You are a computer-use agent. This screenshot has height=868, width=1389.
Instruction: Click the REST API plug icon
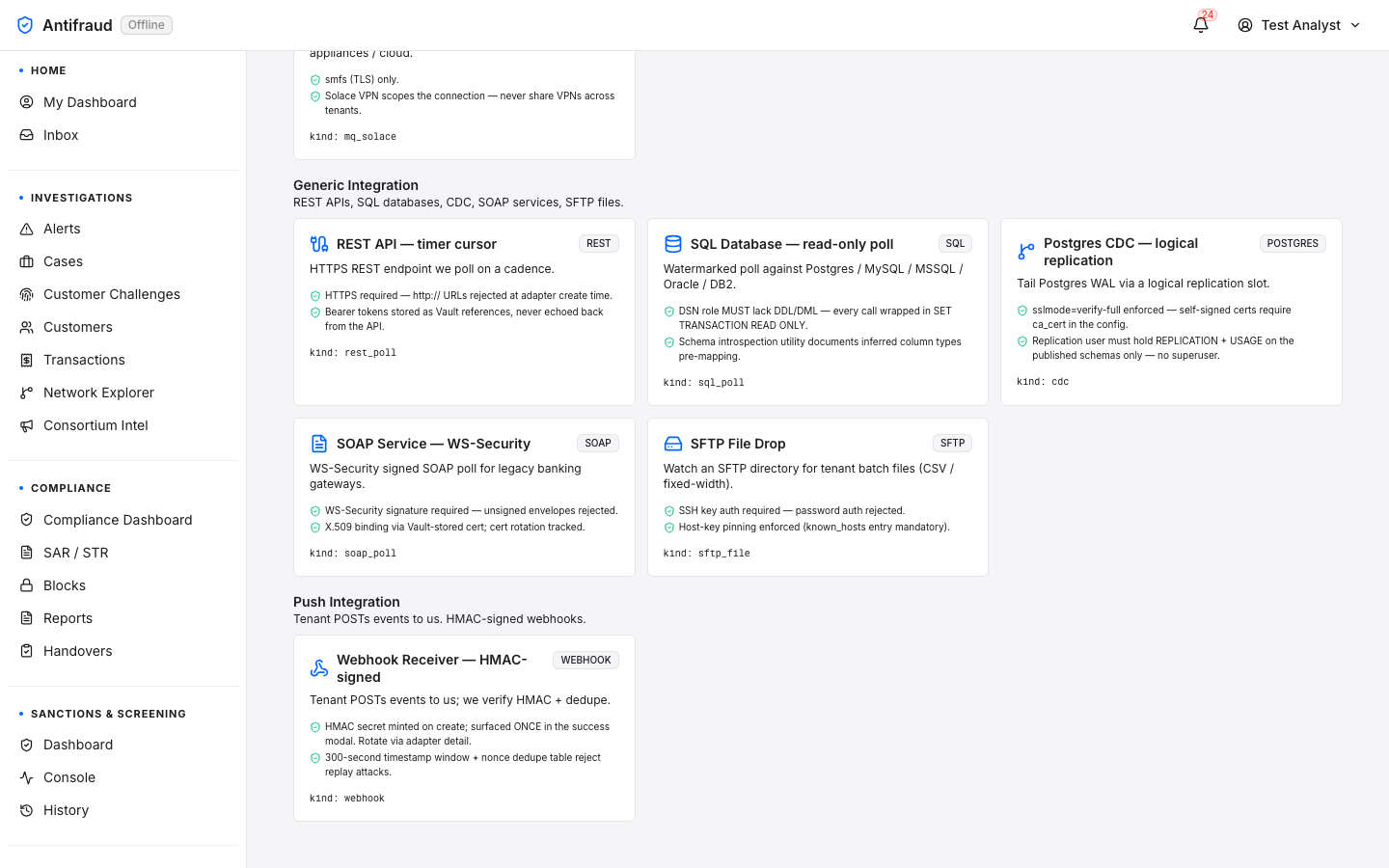[x=319, y=244]
